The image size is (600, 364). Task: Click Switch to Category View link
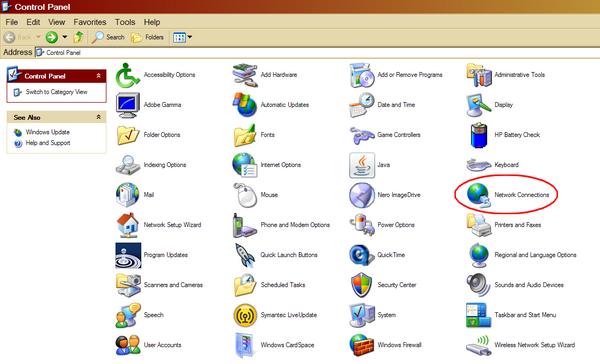57,92
